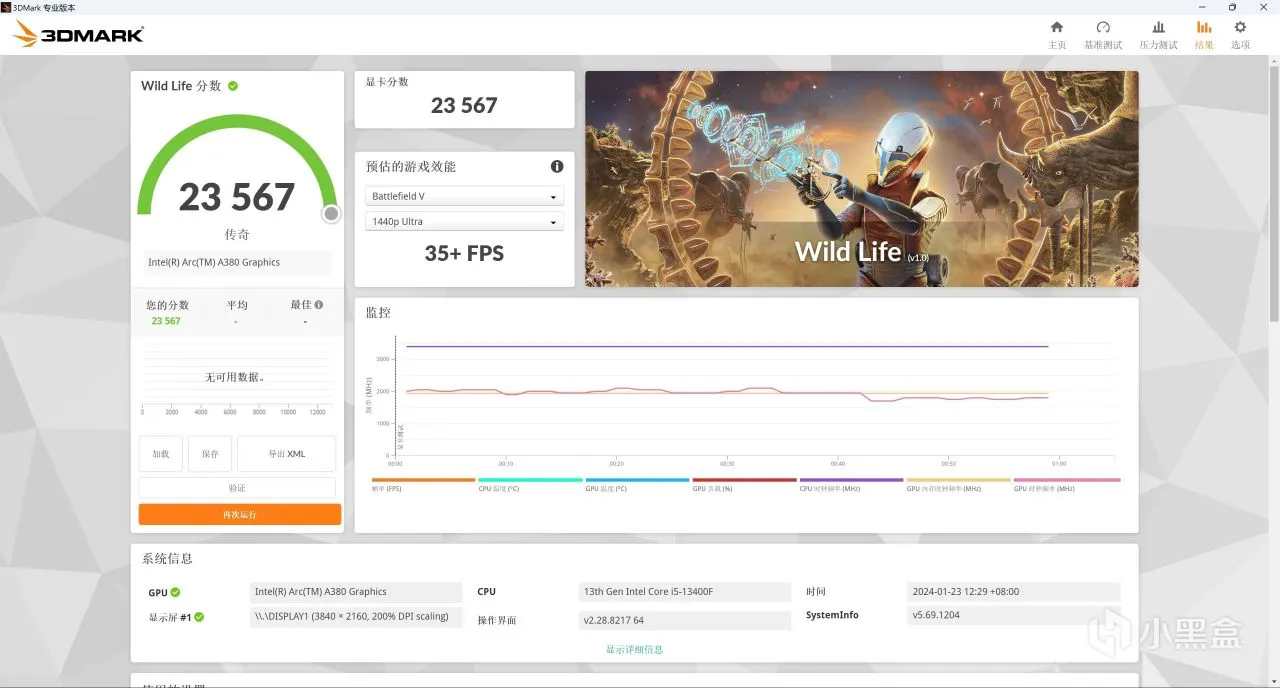Viewport: 1280px width, 688px height.
Task: Select the 结果 results tab
Action: point(1204,35)
